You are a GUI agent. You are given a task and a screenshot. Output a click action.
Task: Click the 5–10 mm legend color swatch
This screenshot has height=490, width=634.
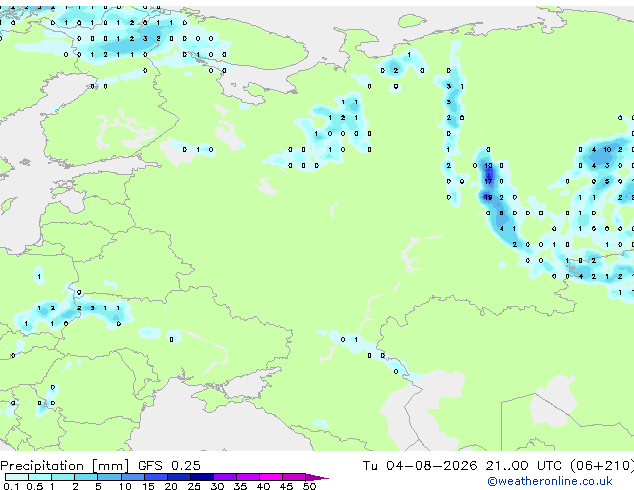click(109, 477)
